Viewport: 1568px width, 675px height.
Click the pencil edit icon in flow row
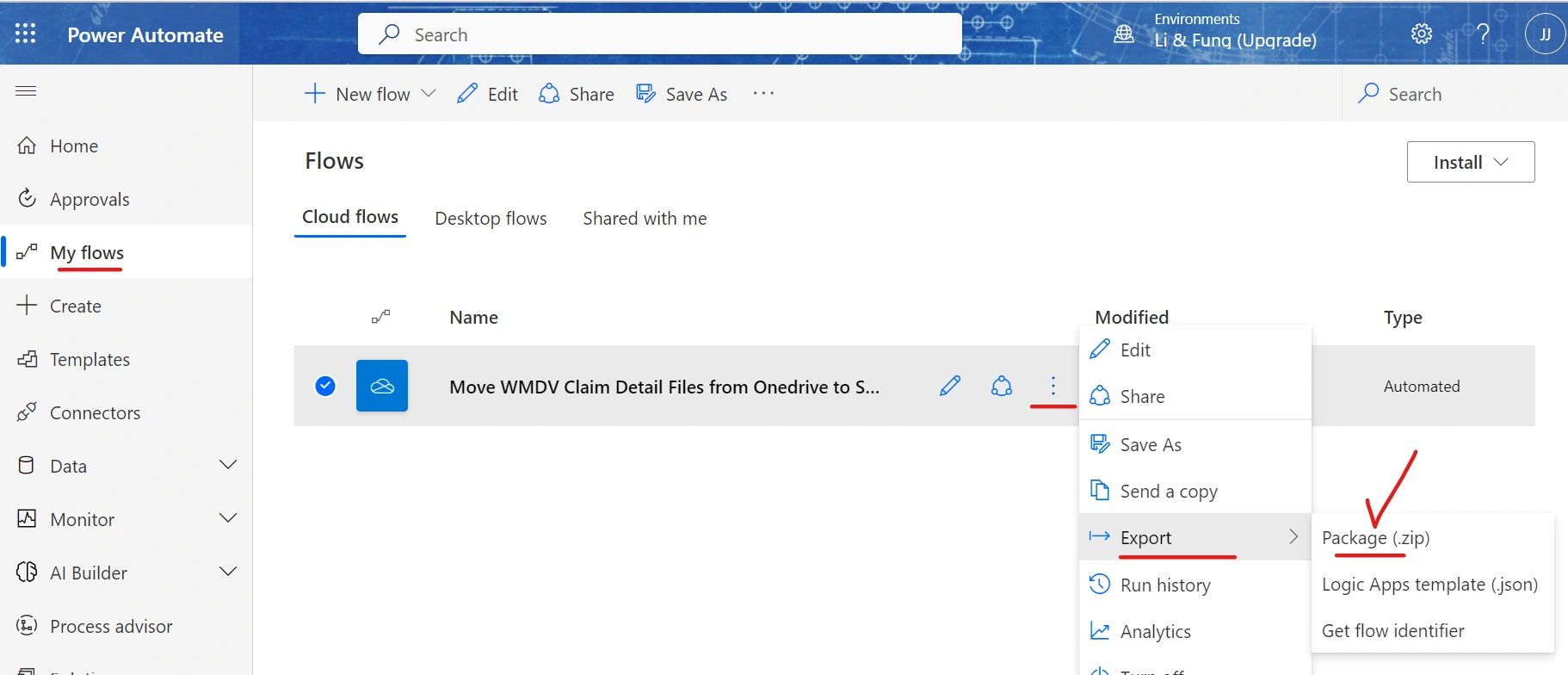point(949,386)
